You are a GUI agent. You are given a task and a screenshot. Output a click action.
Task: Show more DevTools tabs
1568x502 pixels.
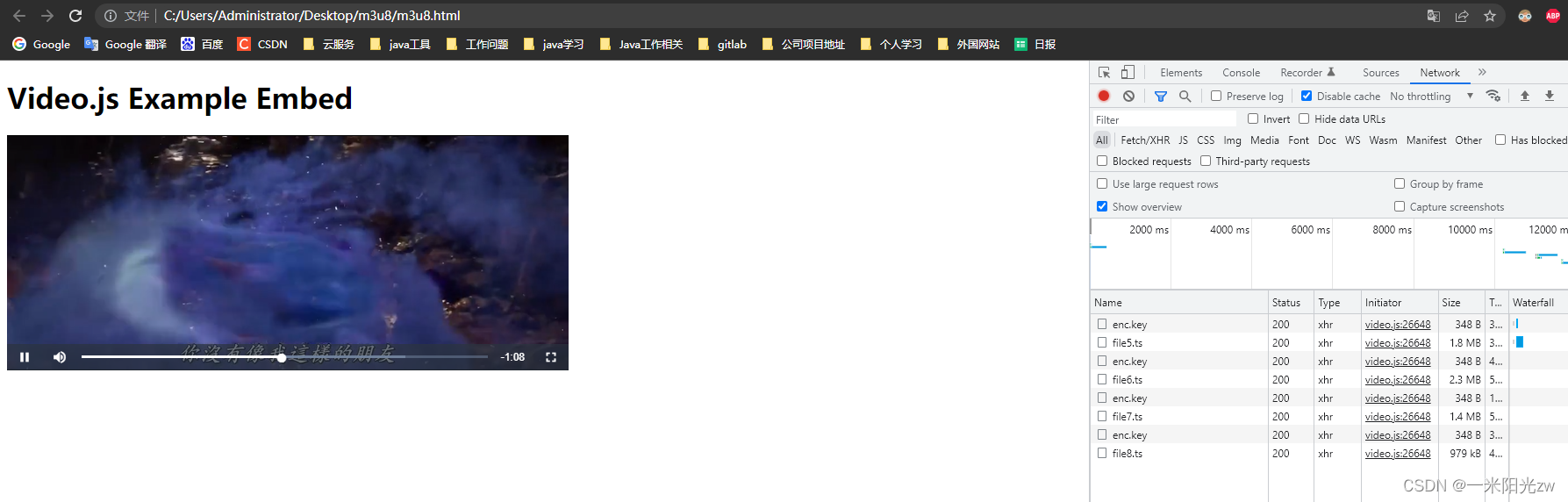pyautogui.click(x=1482, y=73)
